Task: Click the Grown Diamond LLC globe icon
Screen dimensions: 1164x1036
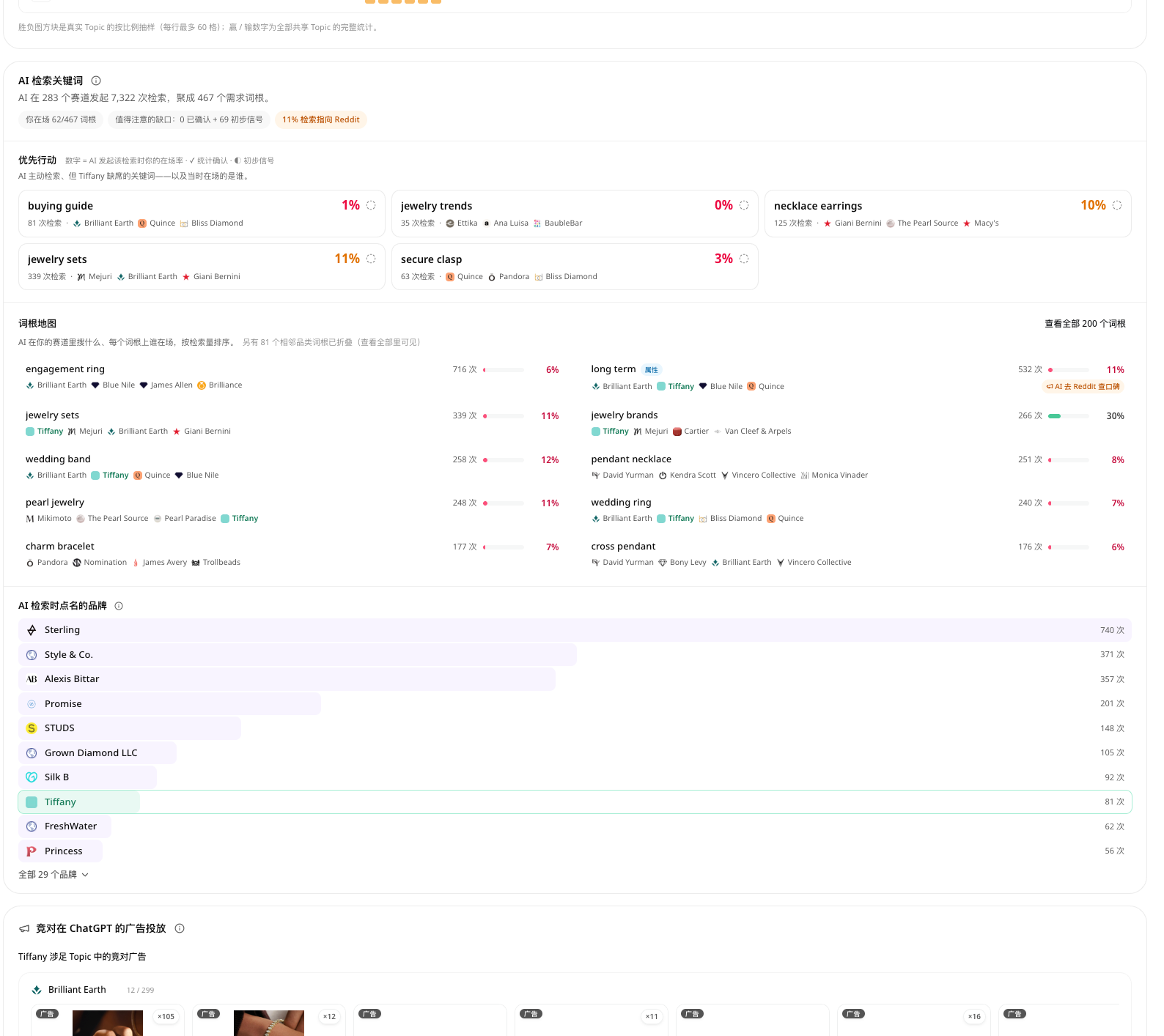Action: (x=32, y=753)
